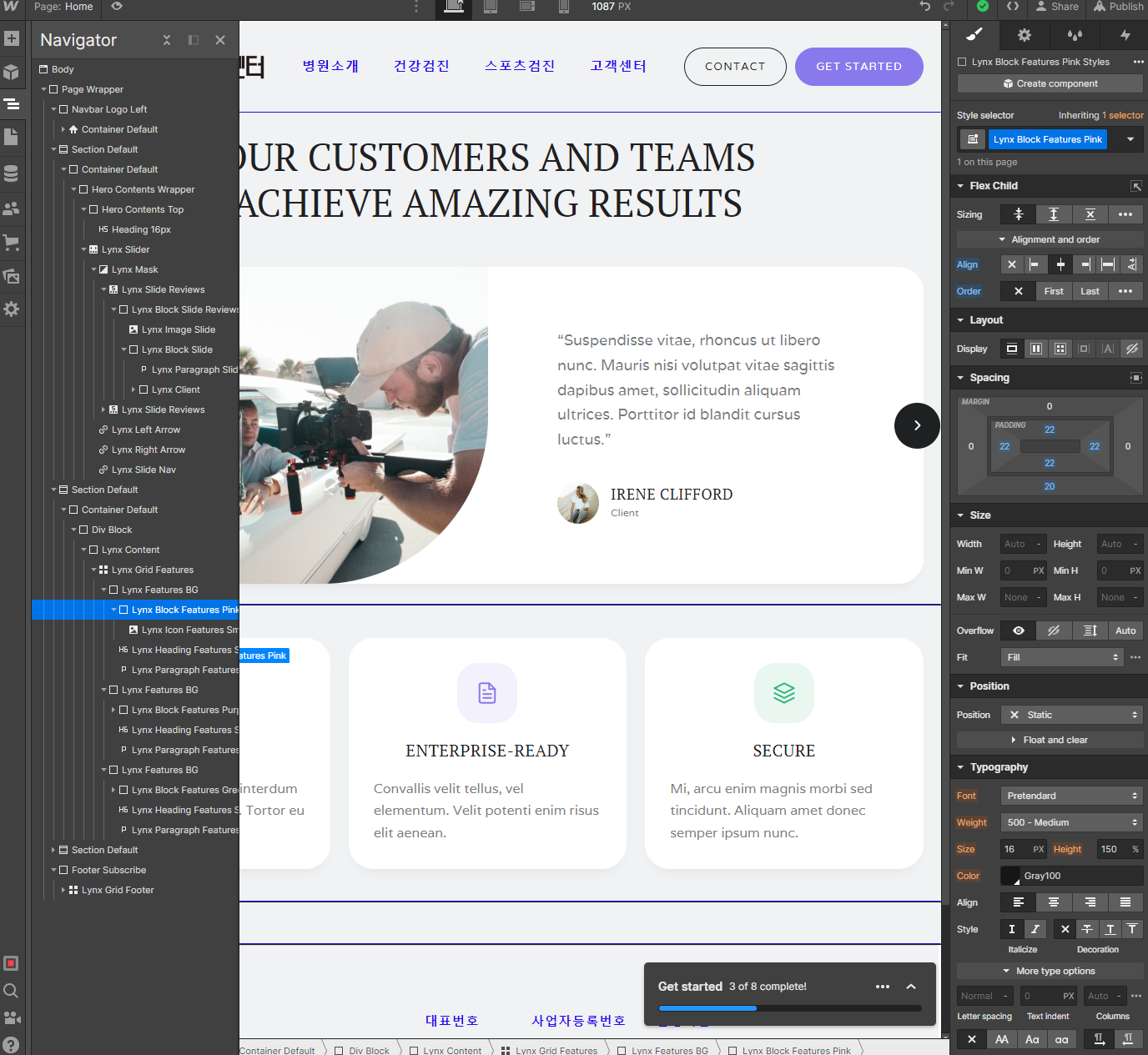Center-align text in Typography

pyautogui.click(x=1054, y=902)
